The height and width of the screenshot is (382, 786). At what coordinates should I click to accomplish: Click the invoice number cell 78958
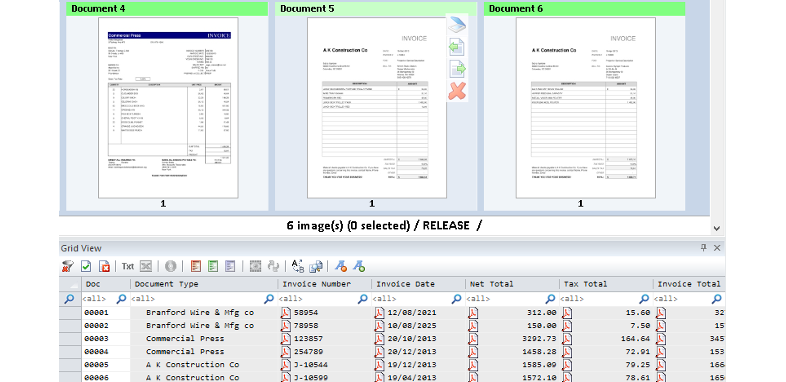pos(325,325)
